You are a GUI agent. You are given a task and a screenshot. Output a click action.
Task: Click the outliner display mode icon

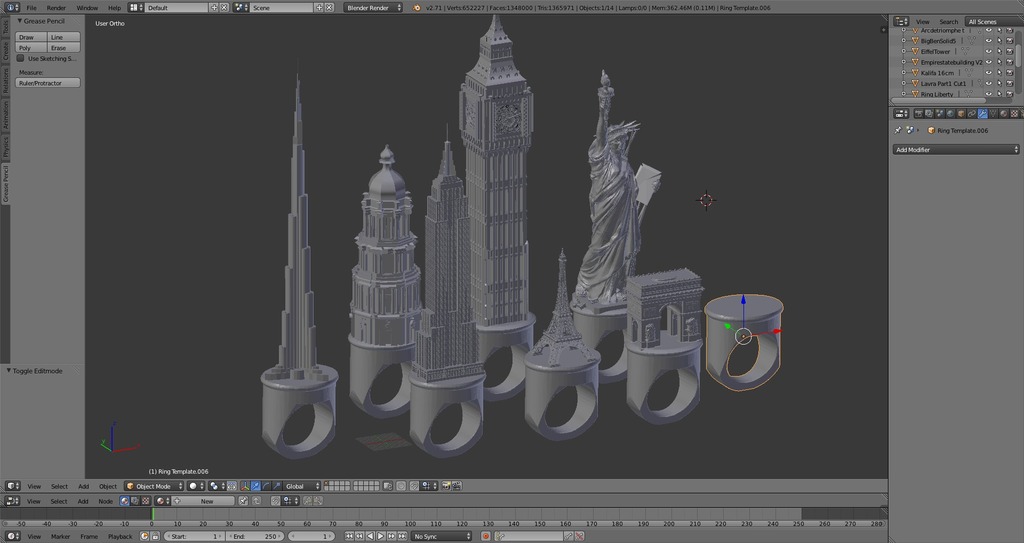click(901, 22)
